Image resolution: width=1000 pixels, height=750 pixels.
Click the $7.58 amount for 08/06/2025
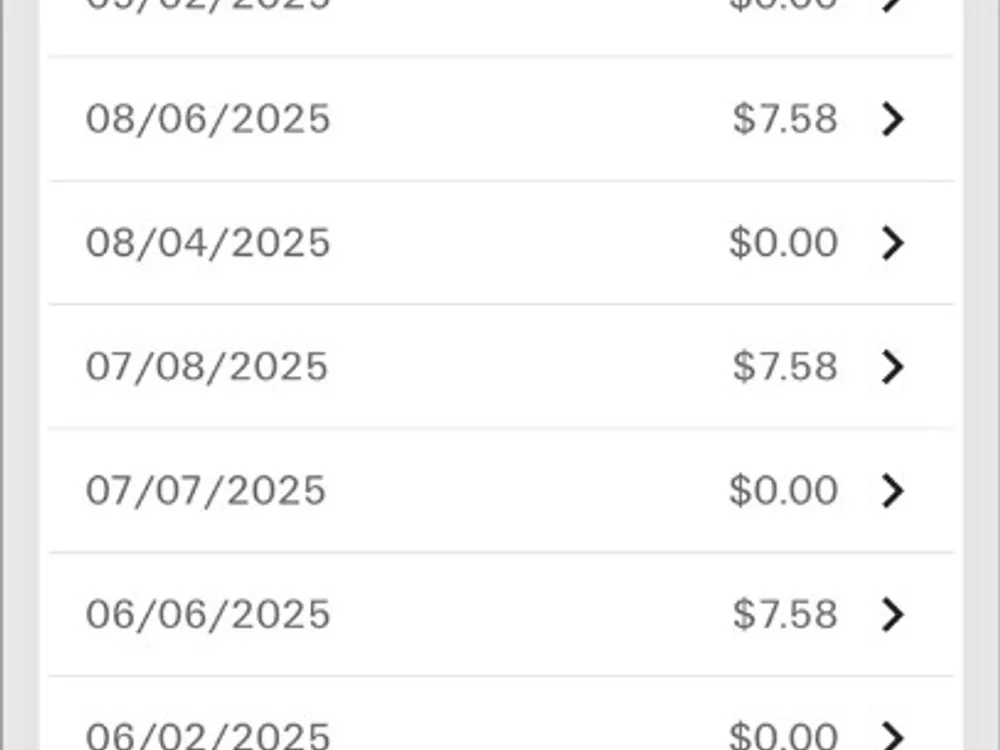click(x=785, y=119)
